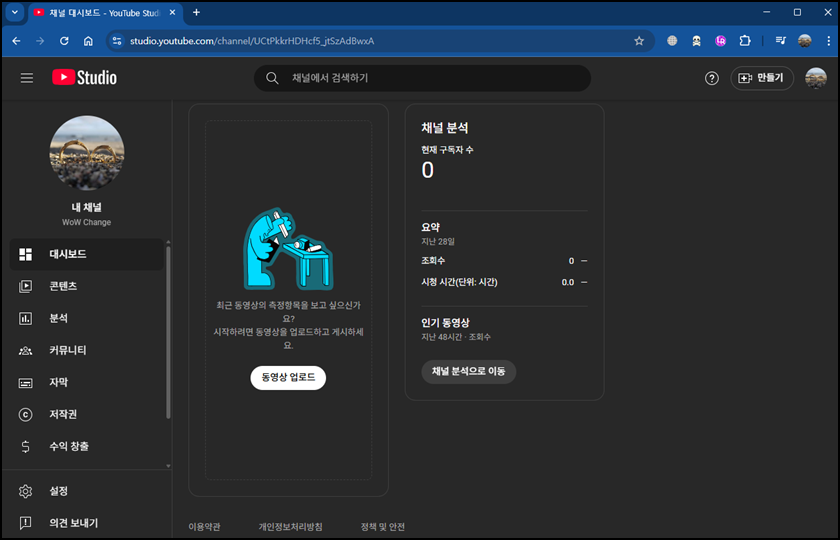Click the address bar URL

pyautogui.click(x=252, y=41)
